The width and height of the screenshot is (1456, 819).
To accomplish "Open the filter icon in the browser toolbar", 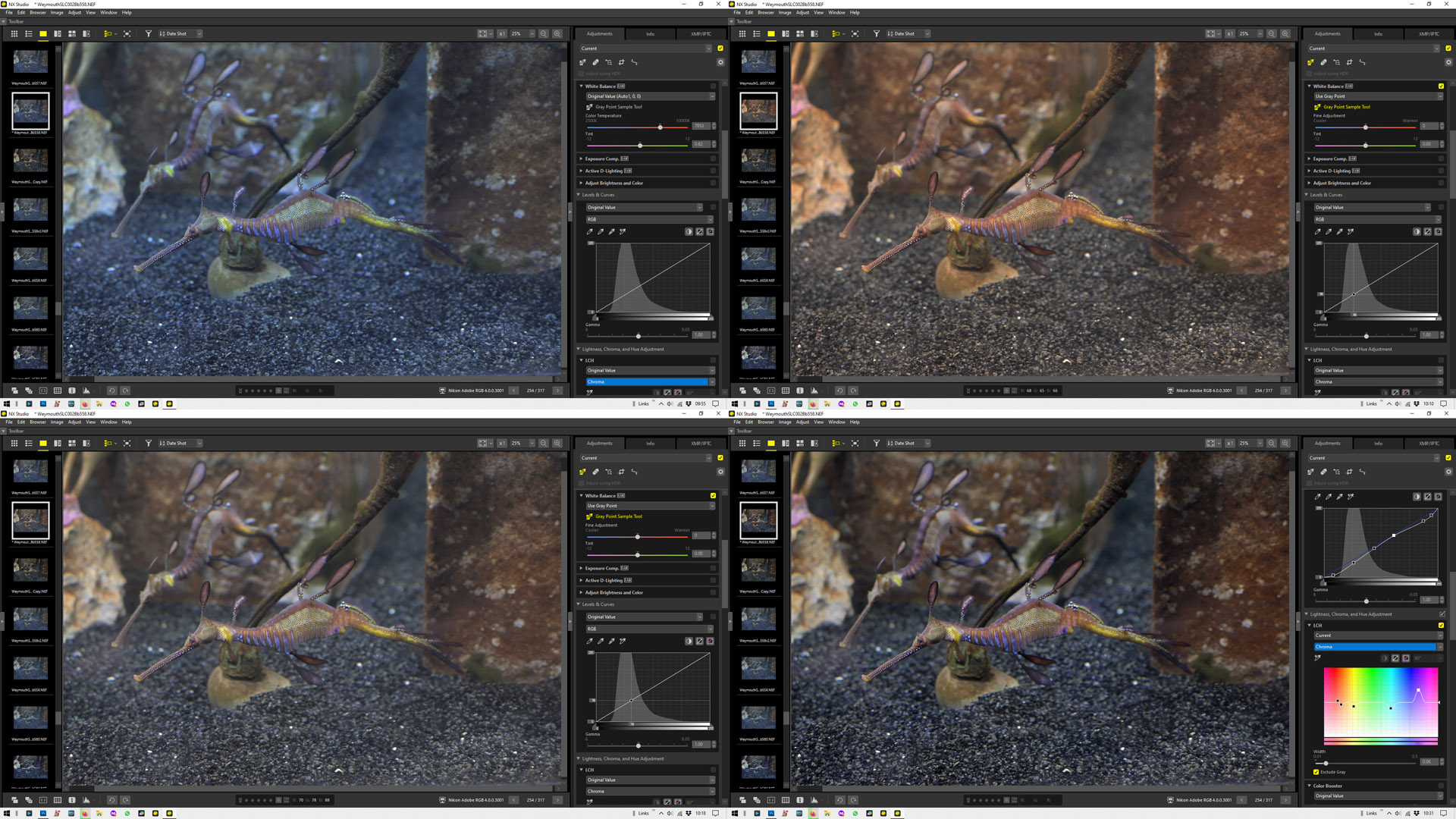I will [148, 33].
